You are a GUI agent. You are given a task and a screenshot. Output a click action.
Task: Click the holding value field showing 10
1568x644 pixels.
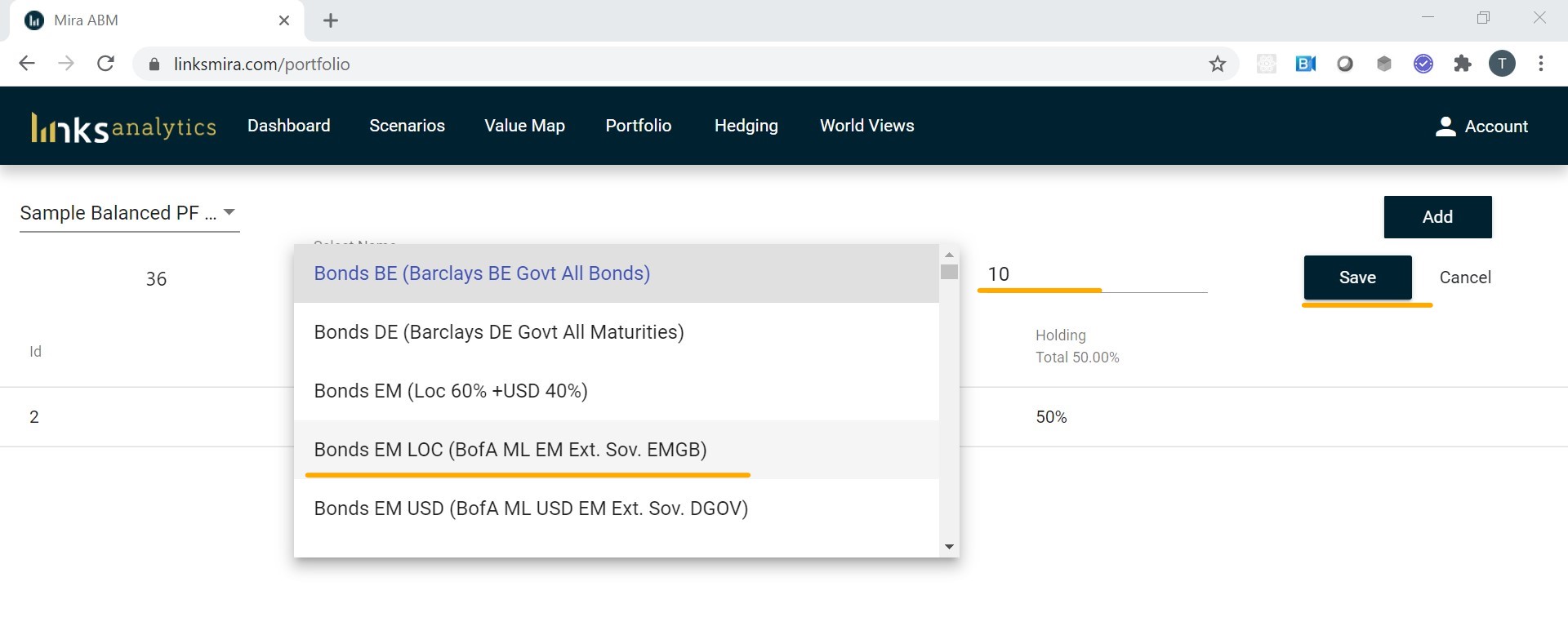point(1093,274)
